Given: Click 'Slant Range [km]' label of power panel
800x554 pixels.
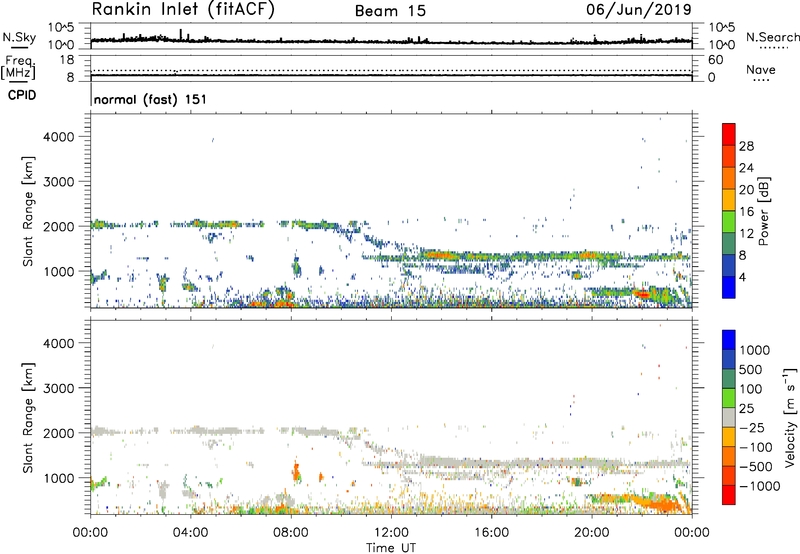Looking at the screenshot, I should [x=28, y=211].
